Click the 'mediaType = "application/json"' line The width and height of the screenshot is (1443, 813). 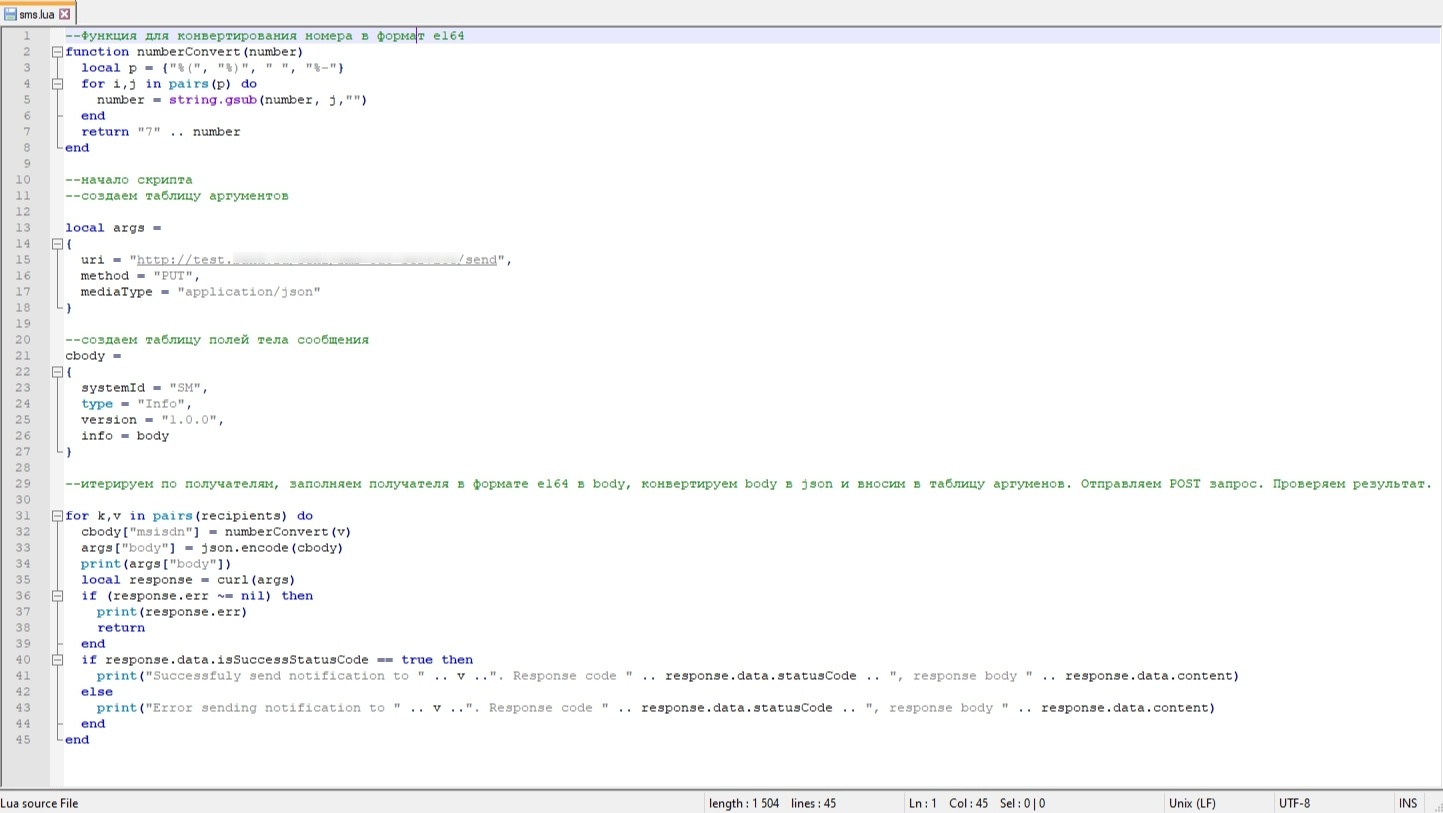tap(200, 292)
